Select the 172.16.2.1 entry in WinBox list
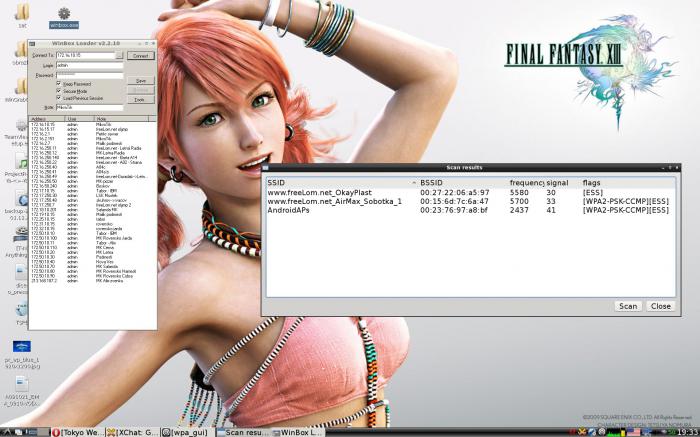700x437 pixels. point(92,134)
